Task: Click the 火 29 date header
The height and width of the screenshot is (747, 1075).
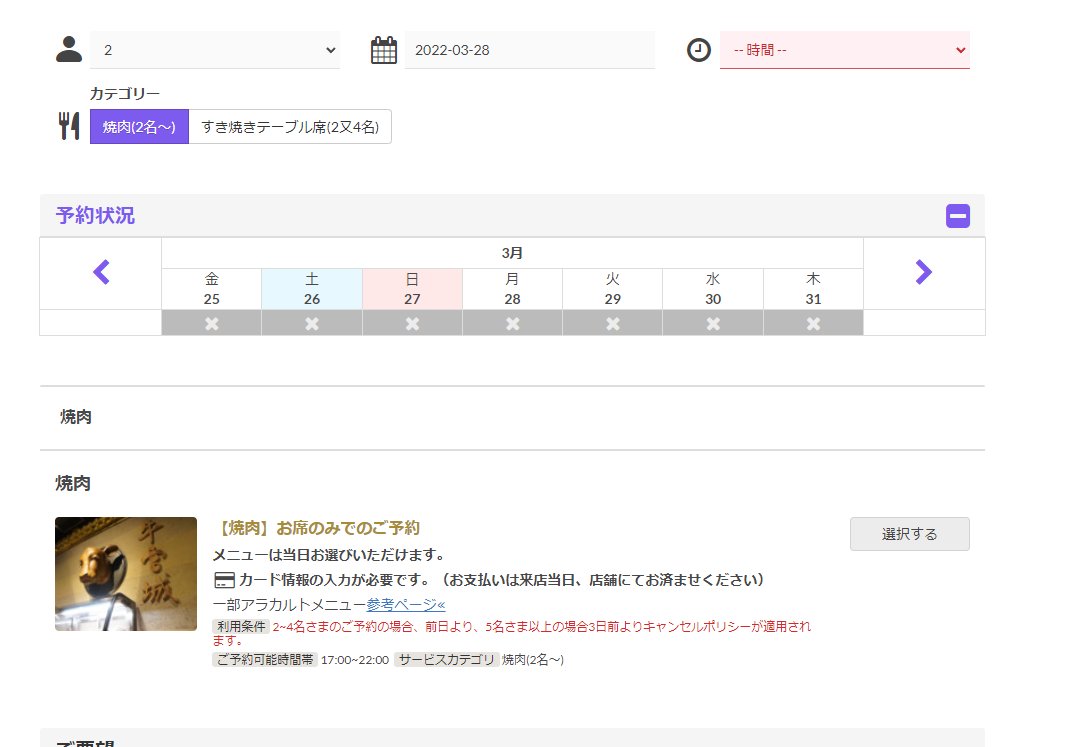Action: tap(613, 289)
